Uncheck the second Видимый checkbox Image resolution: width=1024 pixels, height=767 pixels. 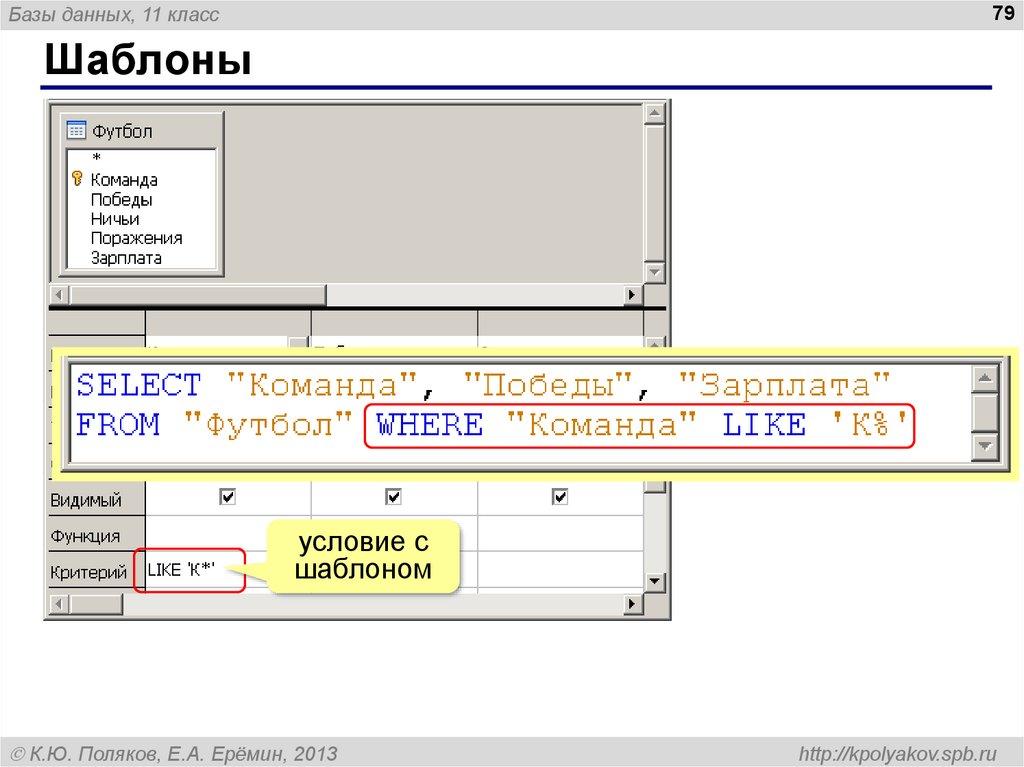(x=394, y=496)
